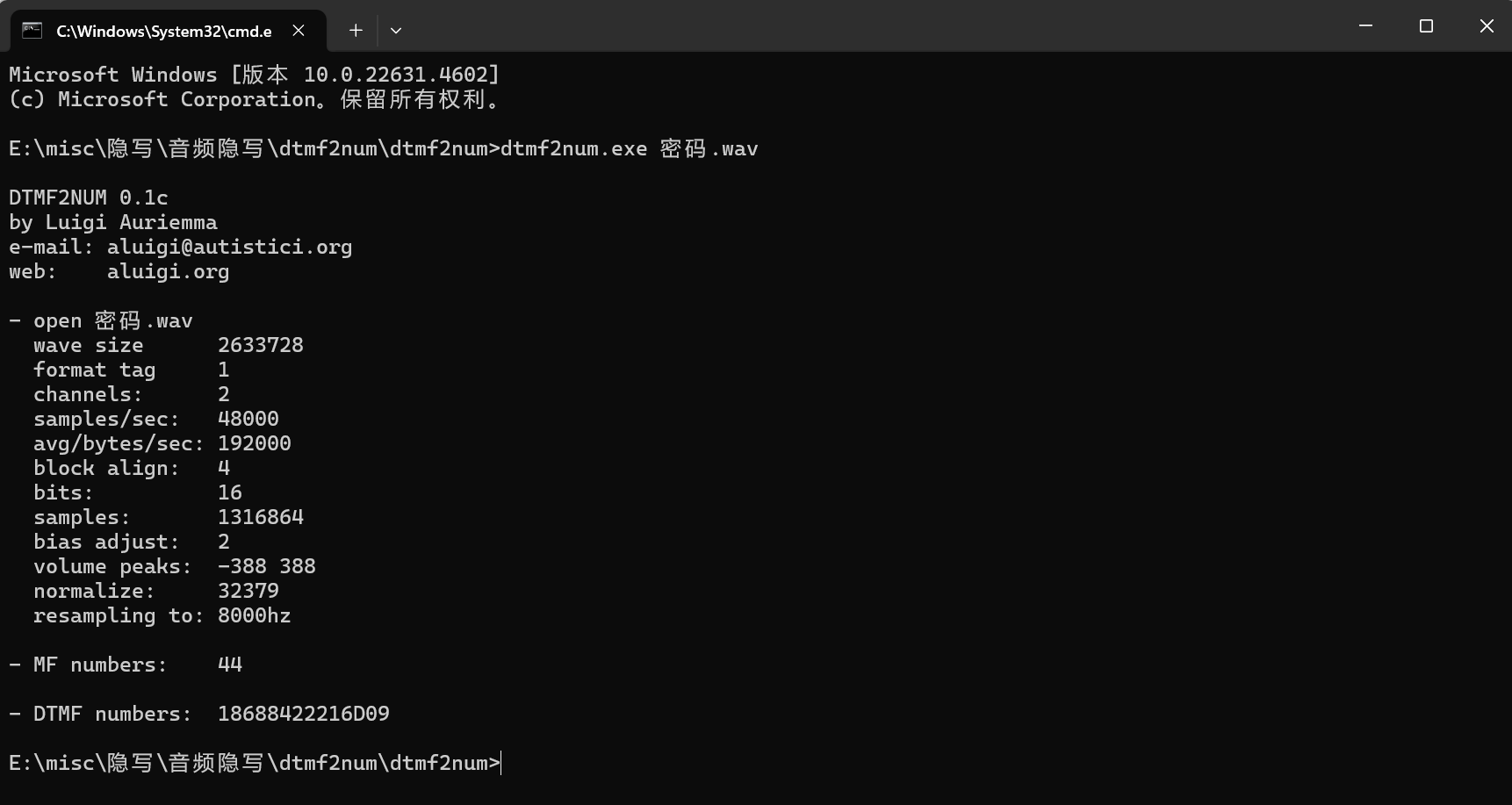Open a new terminal tab with plus
The width and height of the screenshot is (1512, 805).
356,31
